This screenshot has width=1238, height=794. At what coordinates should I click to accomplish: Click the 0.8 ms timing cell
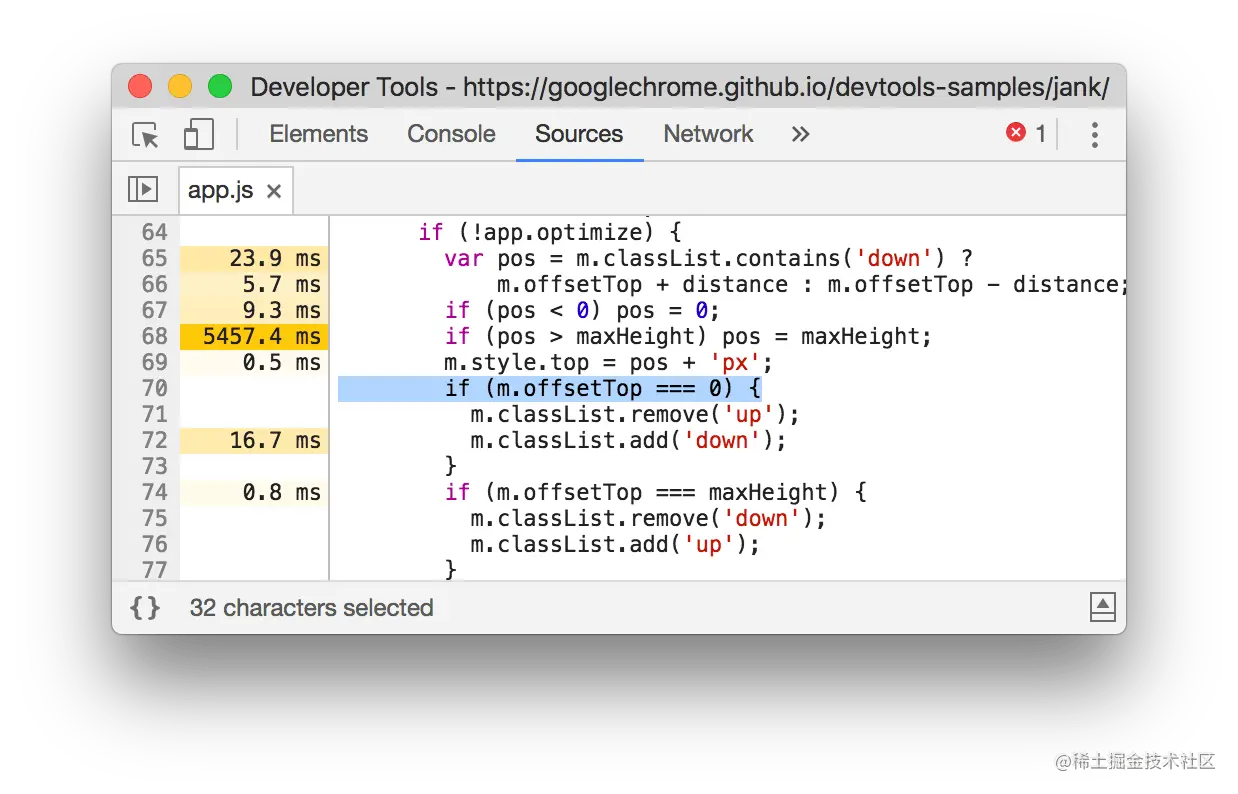pyautogui.click(x=254, y=492)
